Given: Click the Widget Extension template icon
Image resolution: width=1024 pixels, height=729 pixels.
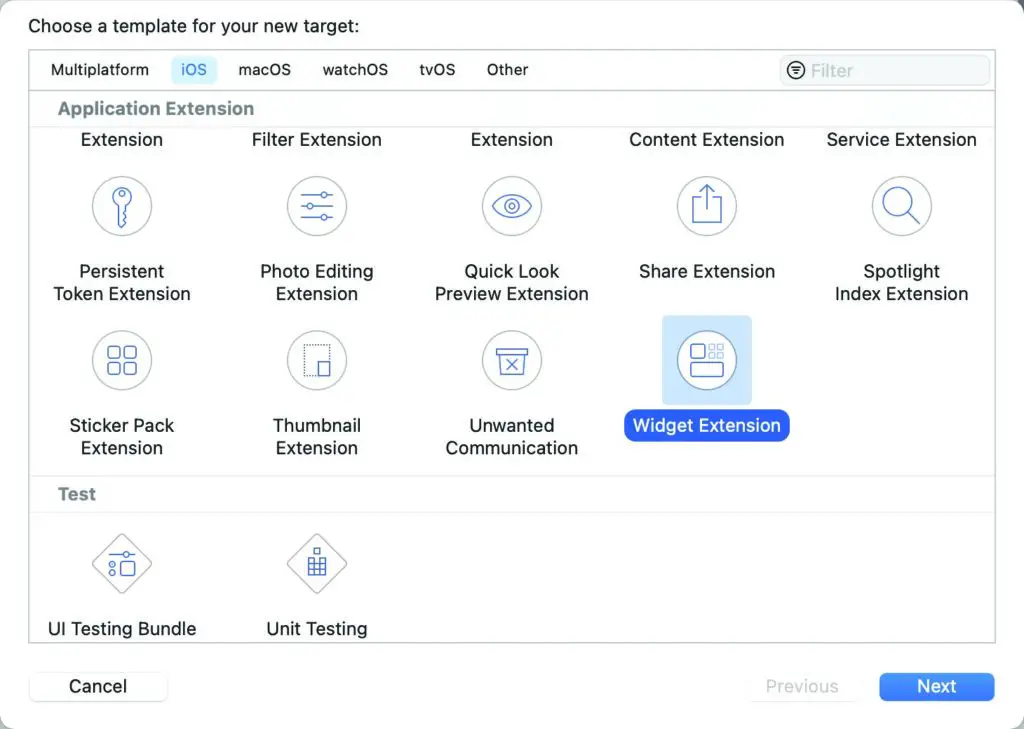Looking at the screenshot, I should coord(707,360).
